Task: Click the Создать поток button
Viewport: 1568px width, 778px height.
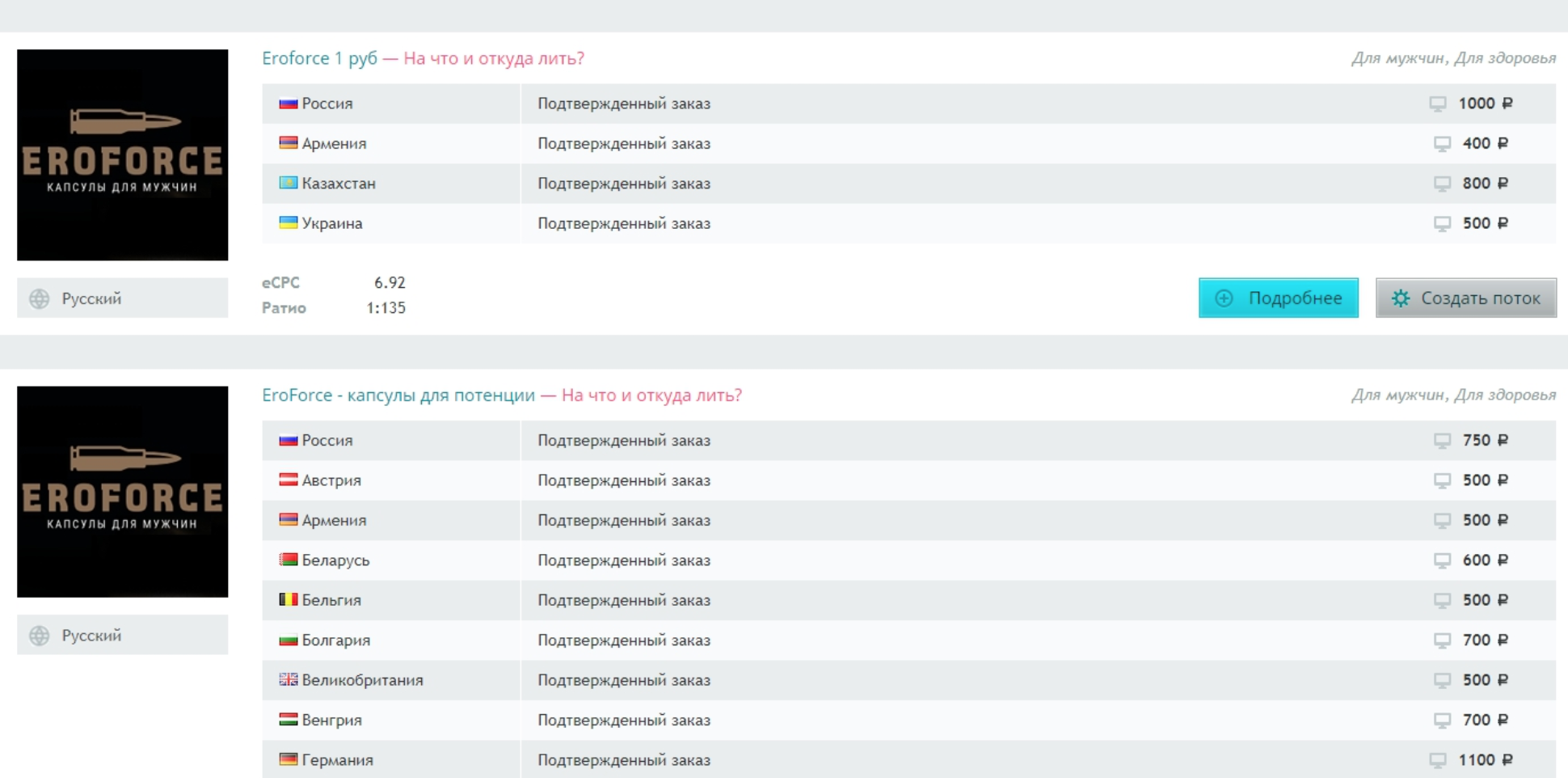Action: pos(1465,298)
